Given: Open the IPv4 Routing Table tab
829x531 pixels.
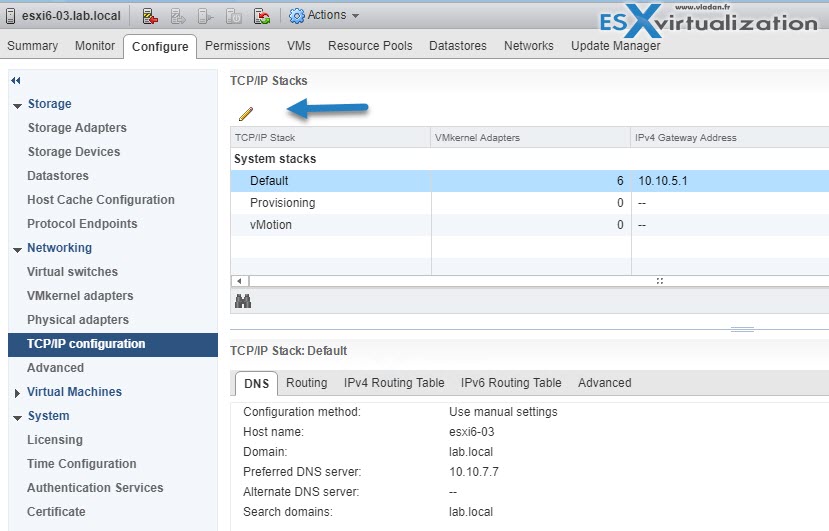Looking at the screenshot, I should (x=394, y=383).
